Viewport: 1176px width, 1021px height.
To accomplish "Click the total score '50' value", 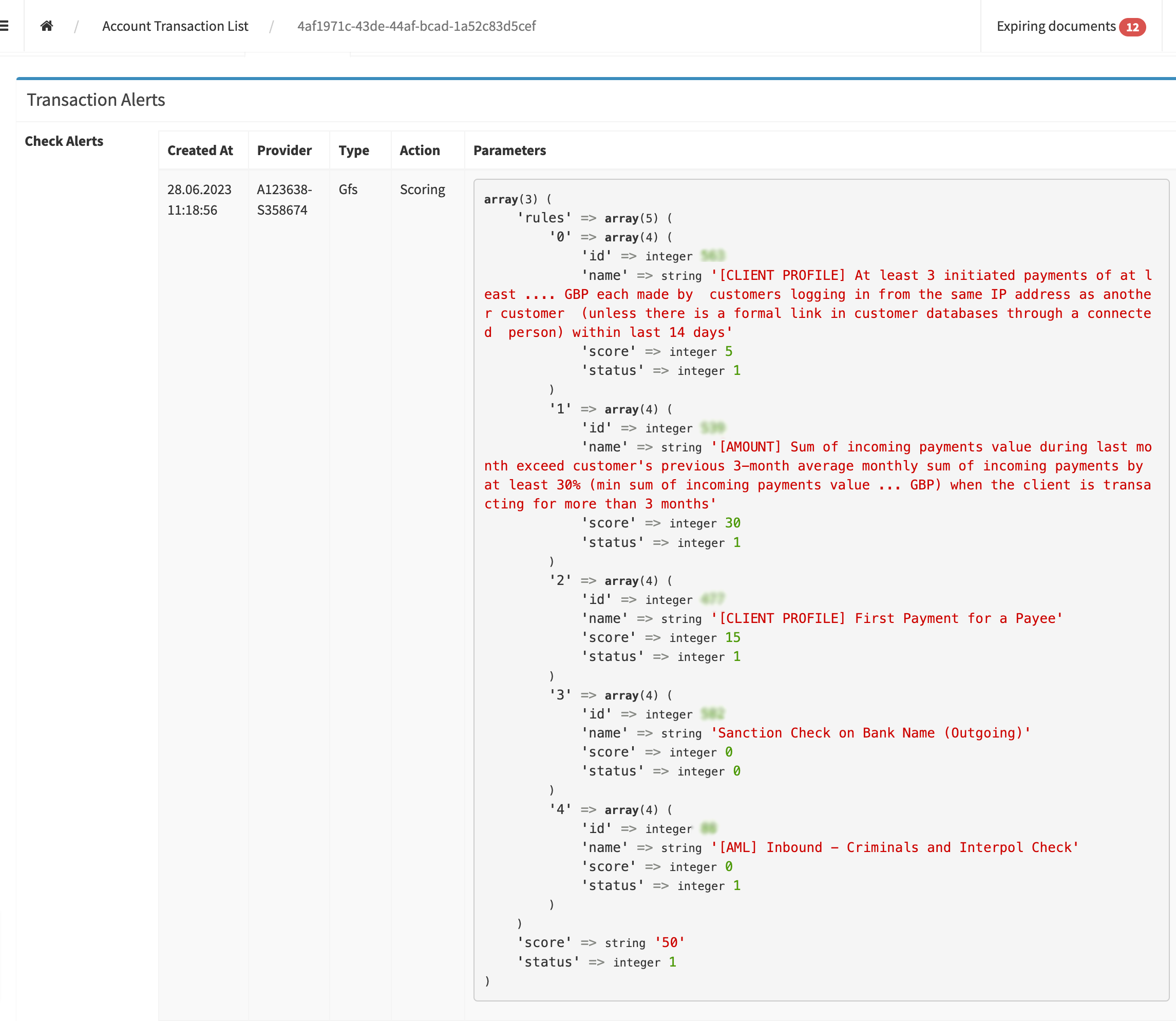I will coord(669,942).
